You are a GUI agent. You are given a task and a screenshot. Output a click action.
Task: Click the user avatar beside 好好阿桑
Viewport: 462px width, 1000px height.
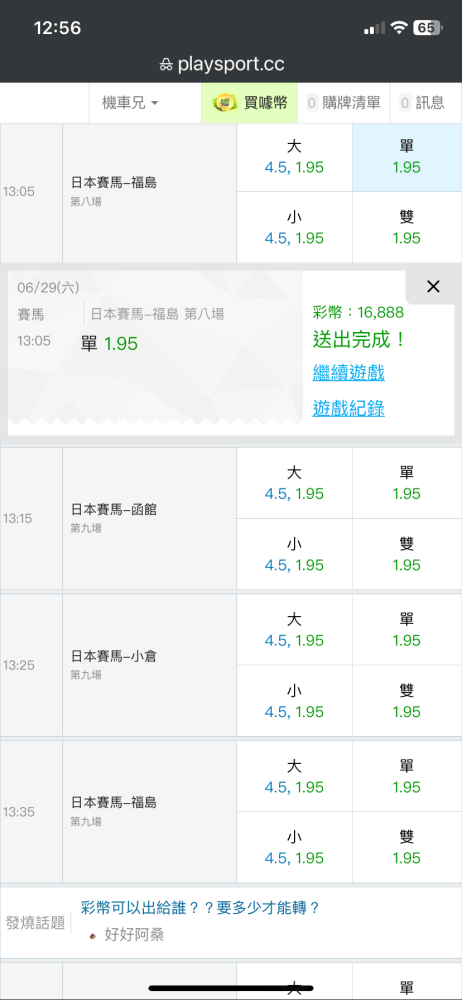[x=94, y=936]
